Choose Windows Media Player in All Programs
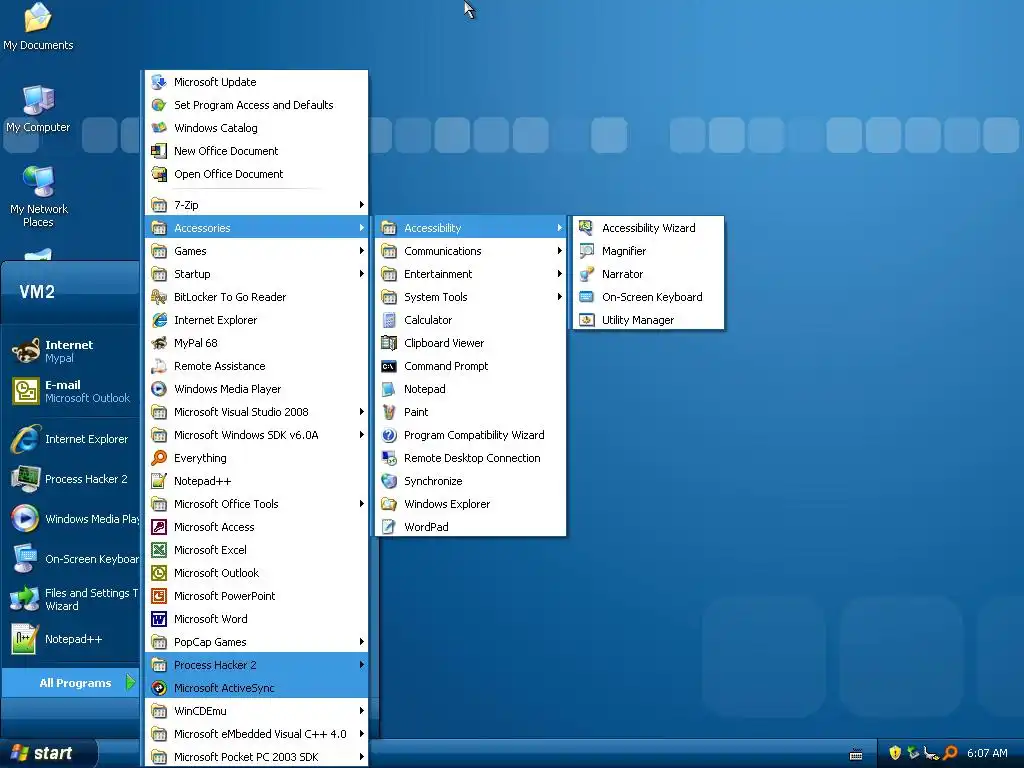 click(257, 389)
